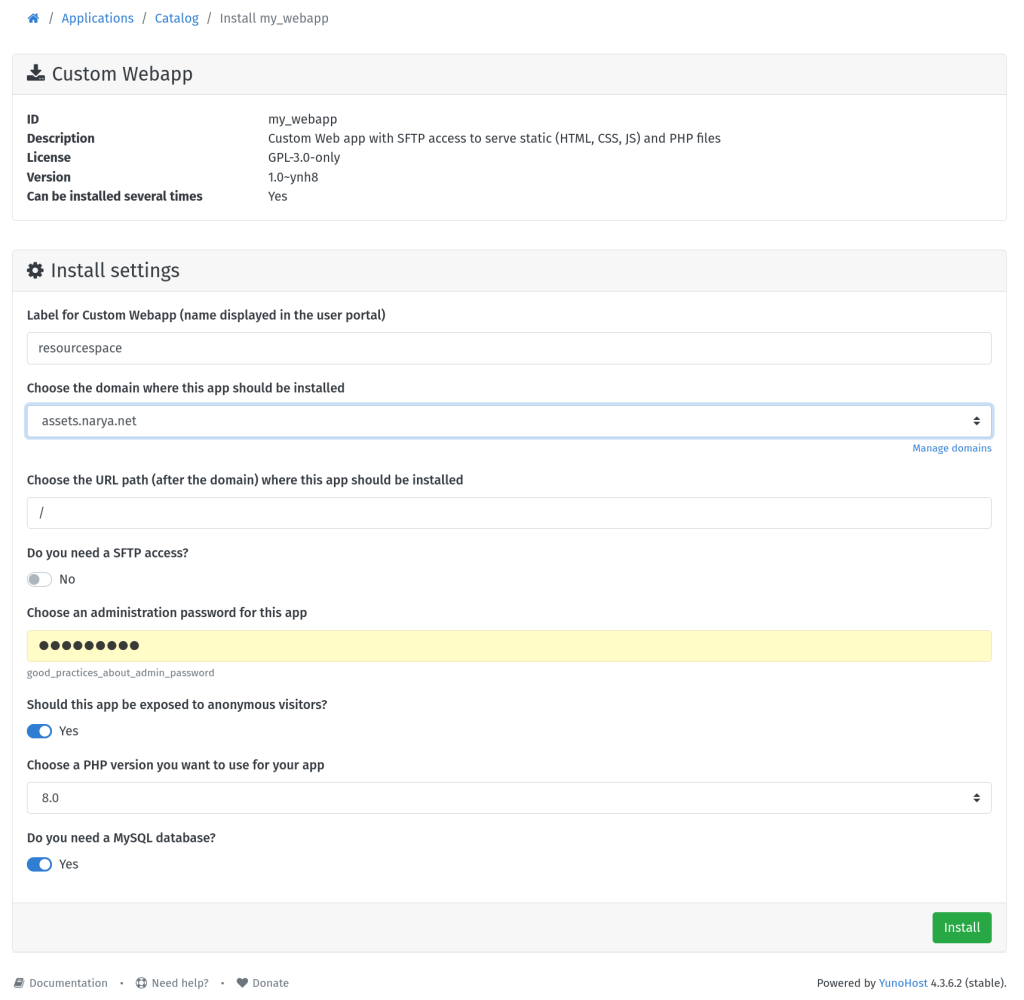Turn off the MySQL database option
The height and width of the screenshot is (1000, 1024).
click(39, 864)
